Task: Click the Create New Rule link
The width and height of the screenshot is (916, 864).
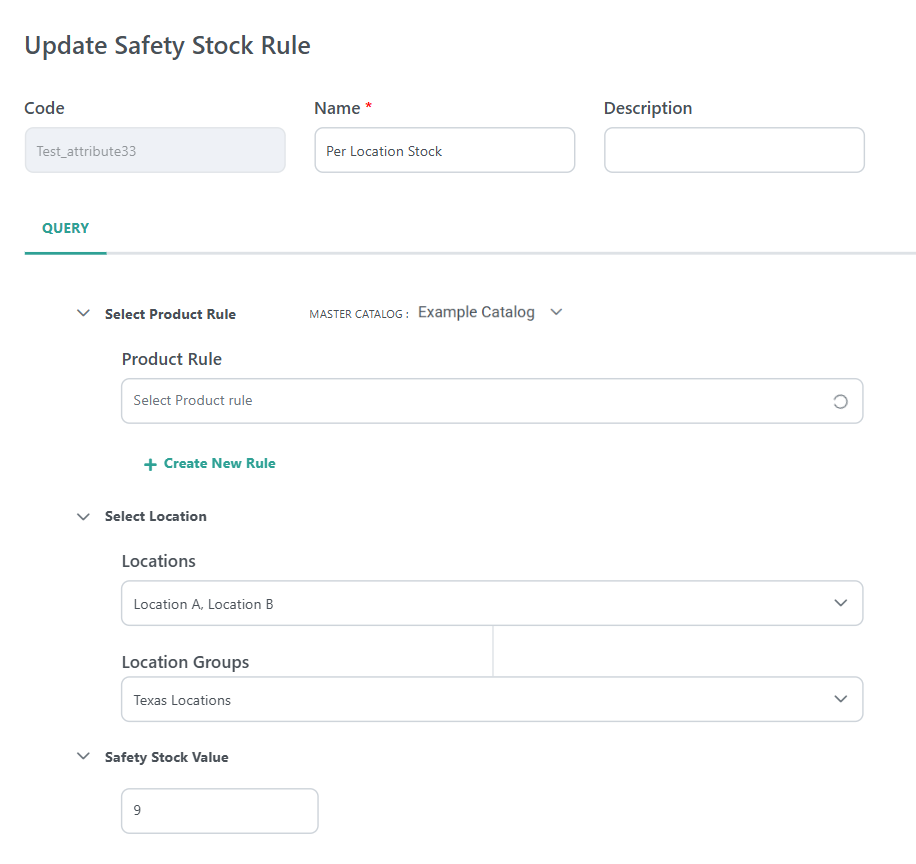Action: click(218, 463)
